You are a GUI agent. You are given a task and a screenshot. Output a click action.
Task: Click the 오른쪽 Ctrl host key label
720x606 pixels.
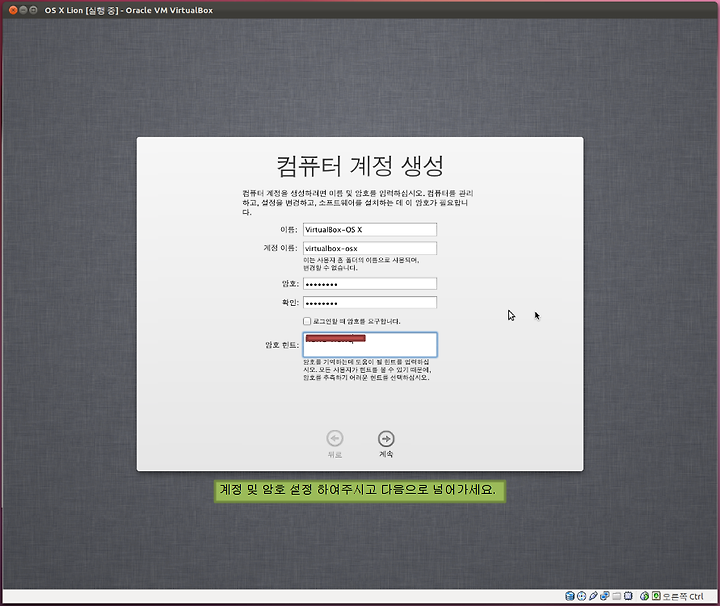[683, 596]
